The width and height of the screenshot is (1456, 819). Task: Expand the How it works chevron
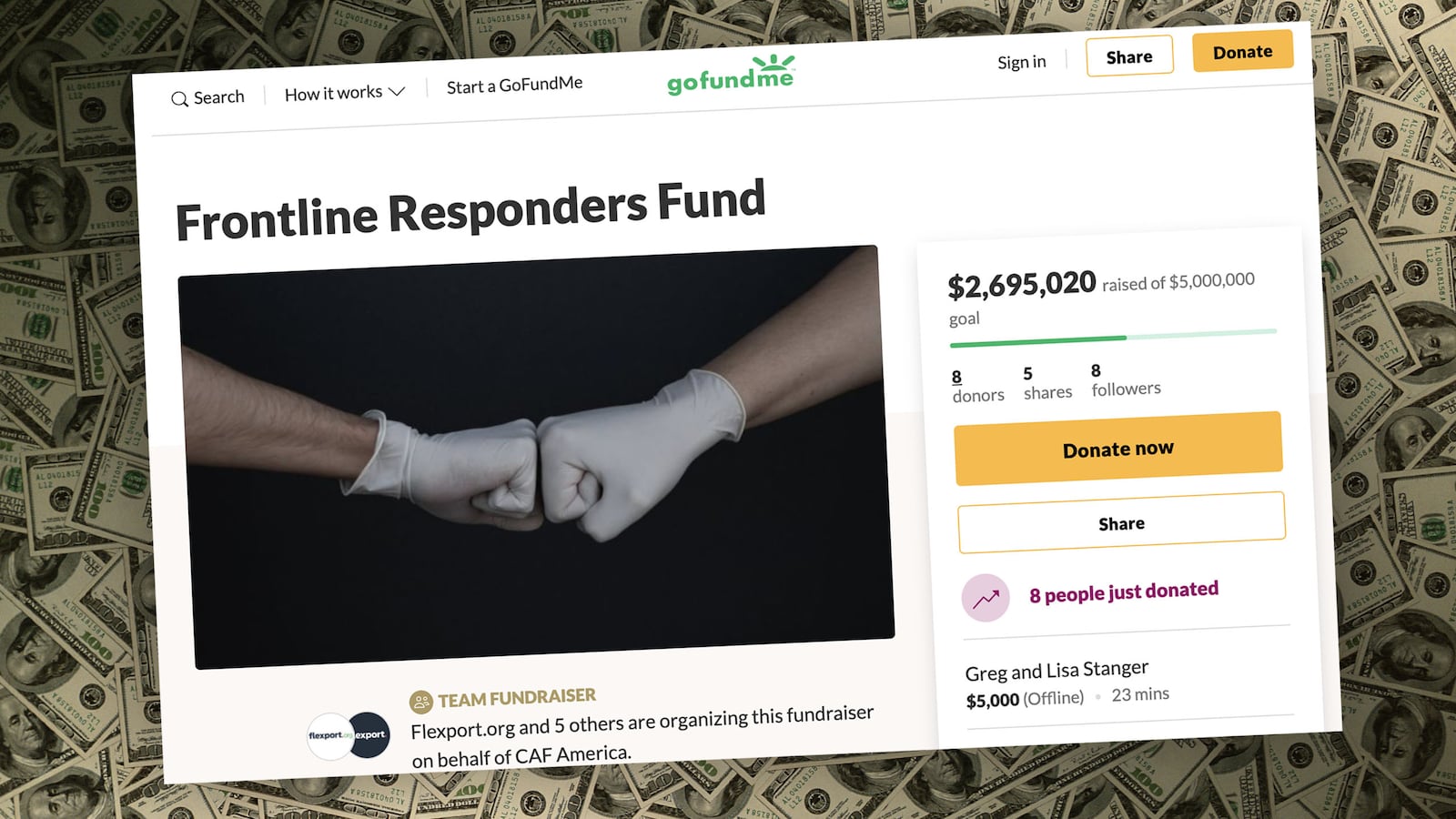point(396,92)
